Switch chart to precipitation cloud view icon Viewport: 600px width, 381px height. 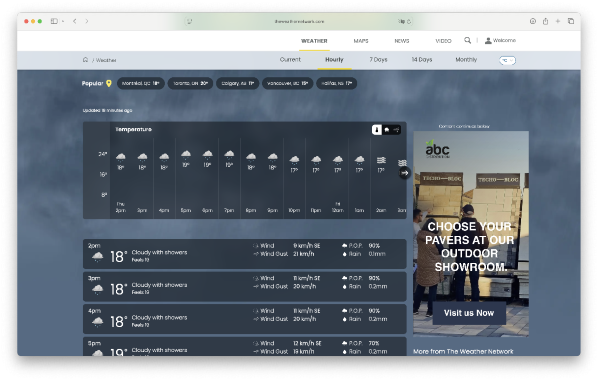386,130
